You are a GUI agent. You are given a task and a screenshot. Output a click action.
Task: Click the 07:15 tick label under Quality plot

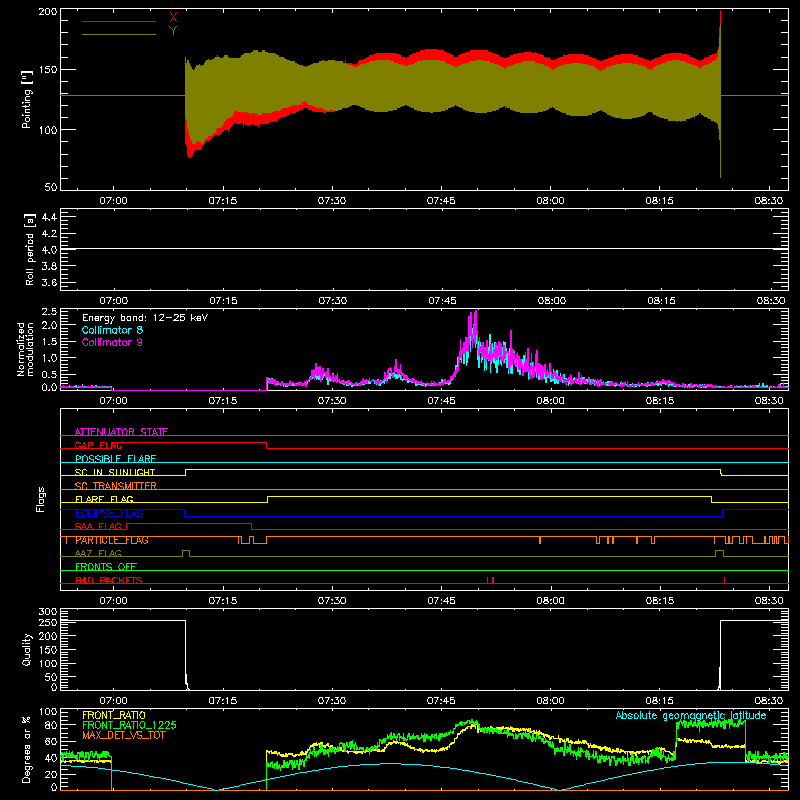[223, 701]
